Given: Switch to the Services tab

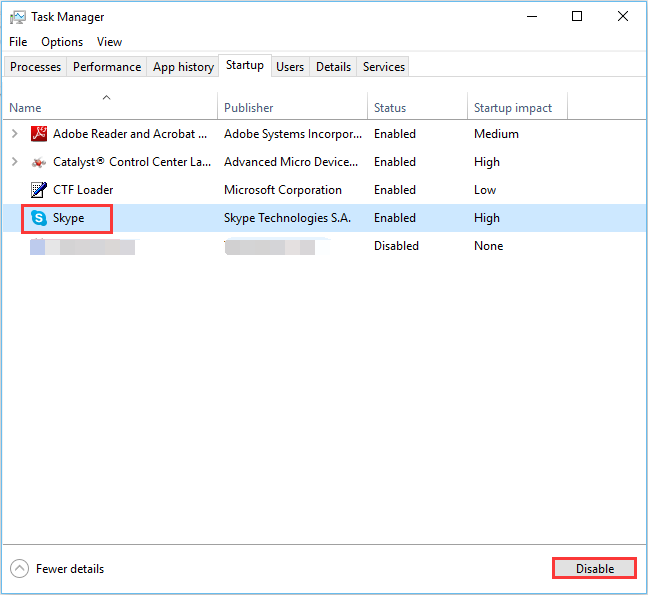Looking at the screenshot, I should coord(384,67).
